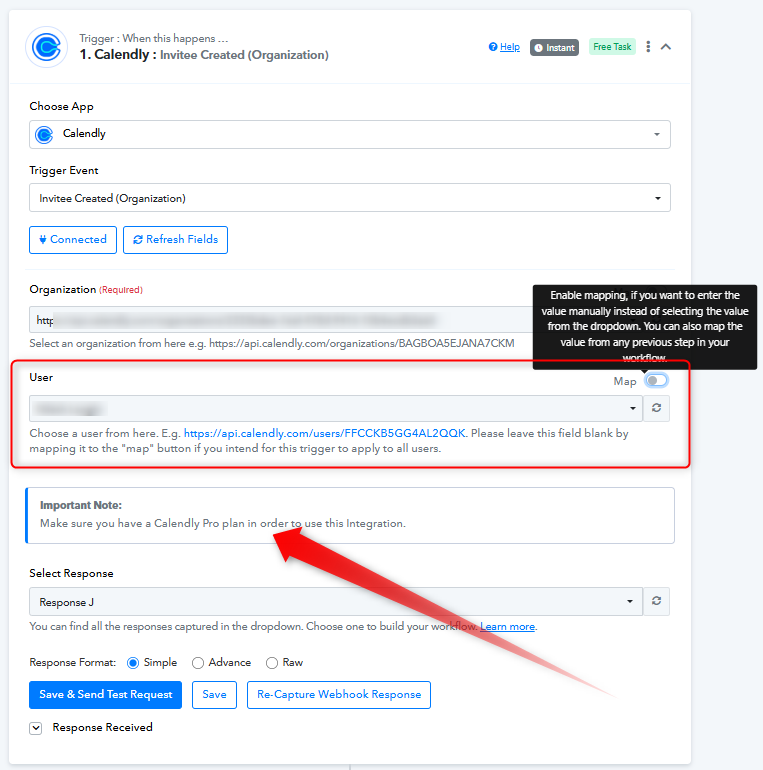Click the Re-Capture Webhook Response button
The width and height of the screenshot is (763, 770).
click(339, 694)
